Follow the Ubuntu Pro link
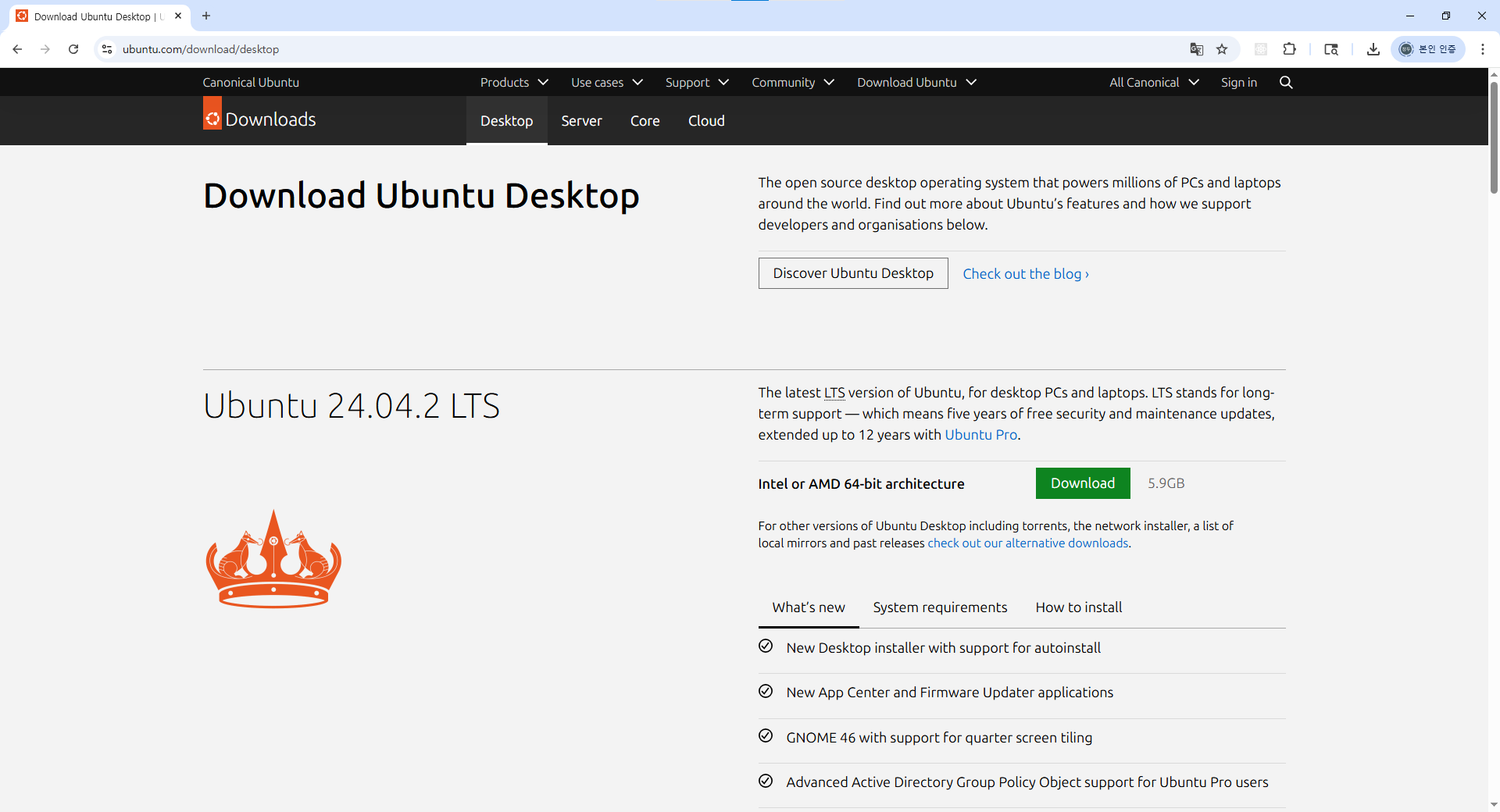 [981, 435]
